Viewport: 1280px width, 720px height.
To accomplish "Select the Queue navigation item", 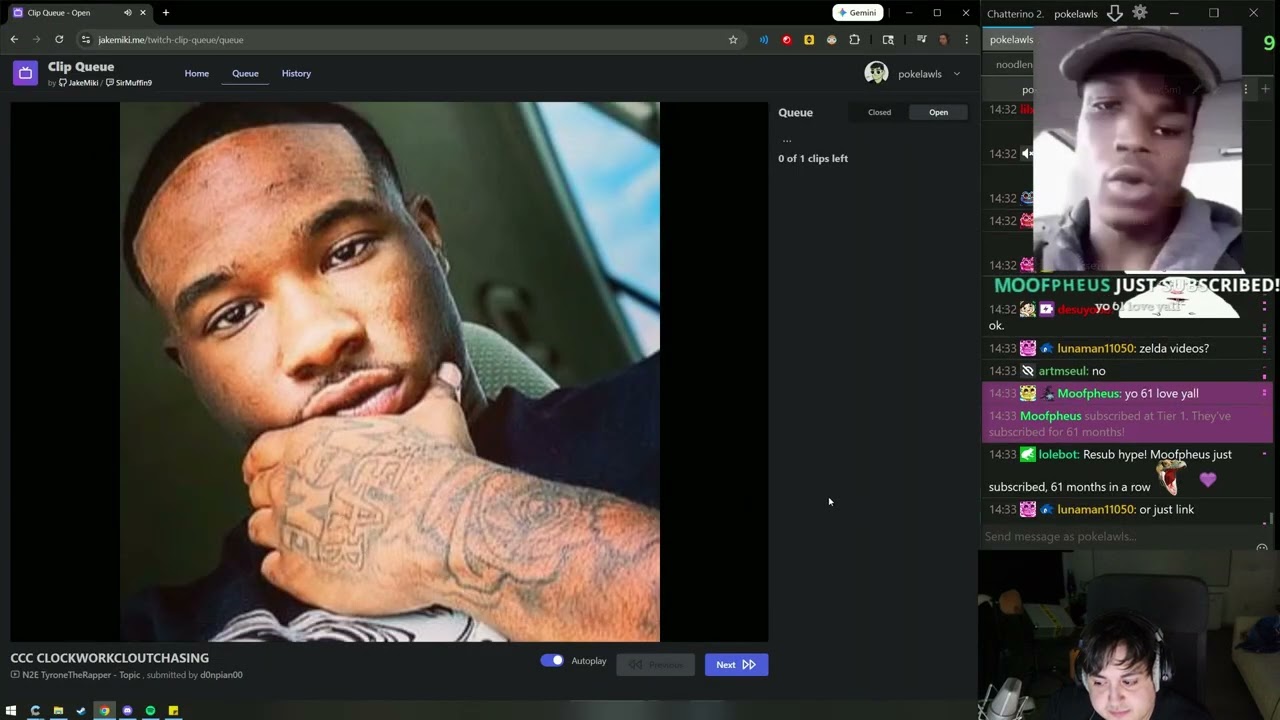I will coord(245,73).
